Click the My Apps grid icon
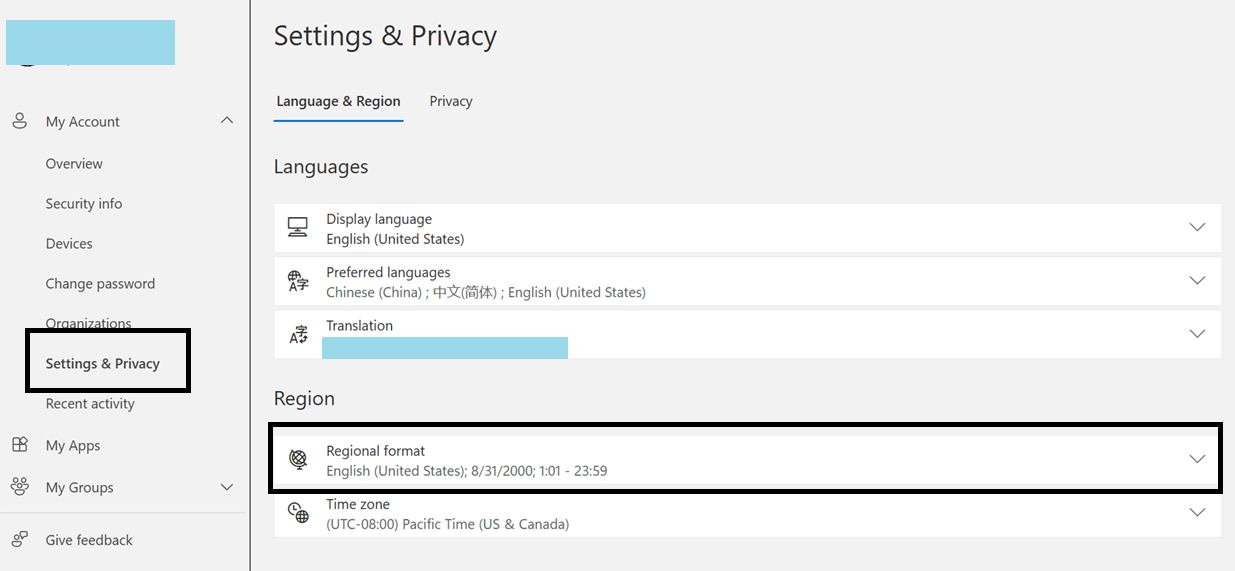1235x571 pixels. (x=19, y=445)
